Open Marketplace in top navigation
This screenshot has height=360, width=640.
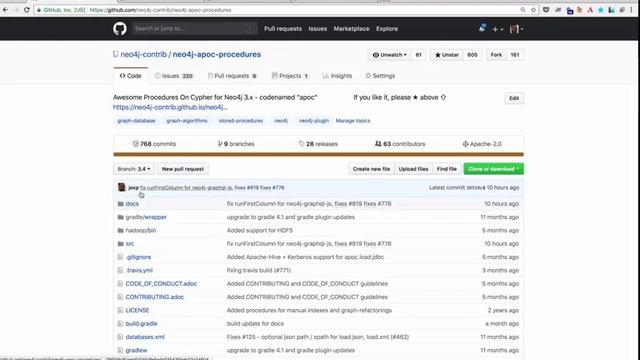(x=351, y=29)
